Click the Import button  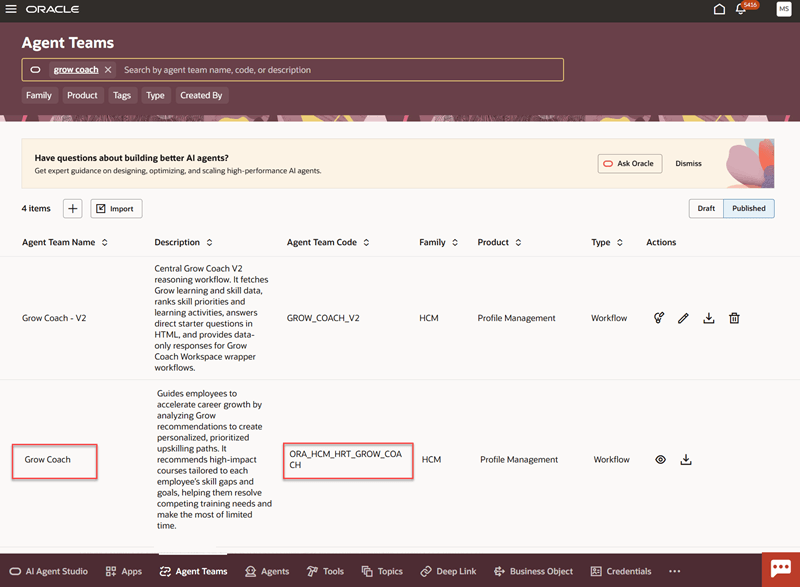[116, 209]
